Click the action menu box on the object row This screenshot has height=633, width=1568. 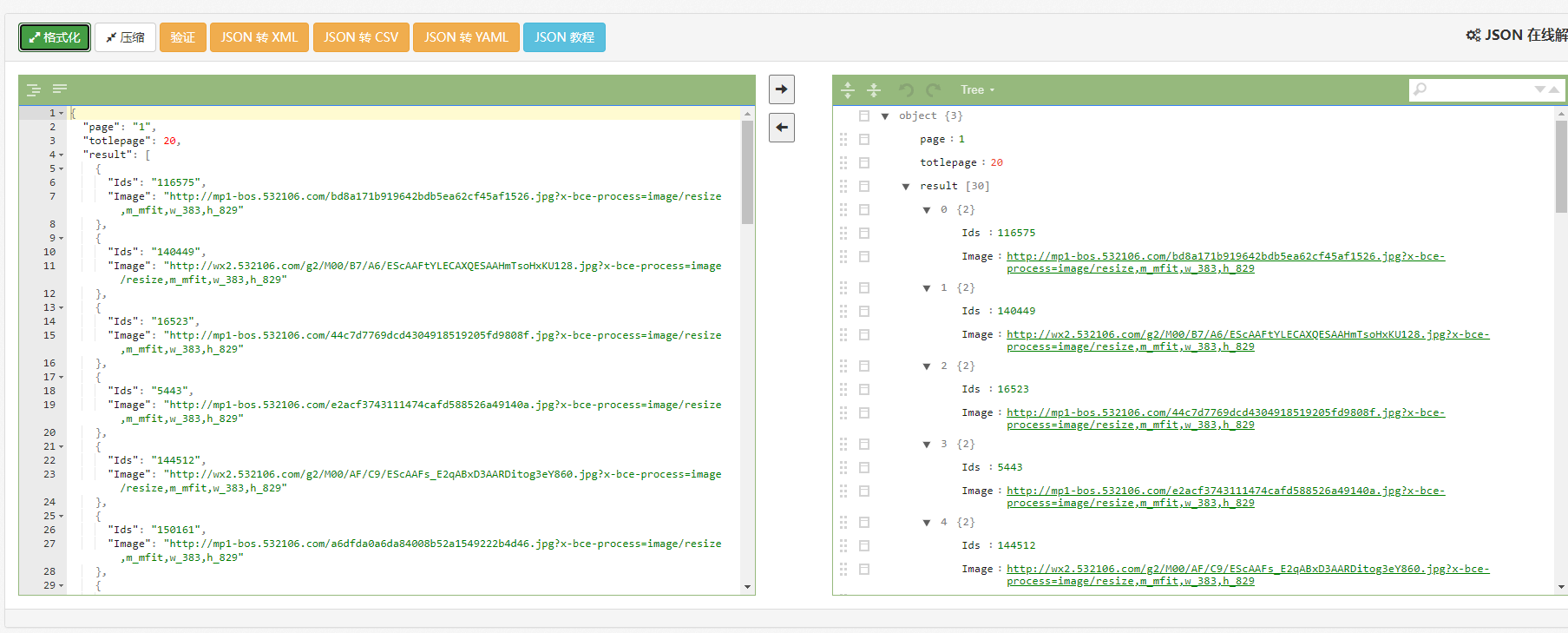pyautogui.click(x=864, y=115)
